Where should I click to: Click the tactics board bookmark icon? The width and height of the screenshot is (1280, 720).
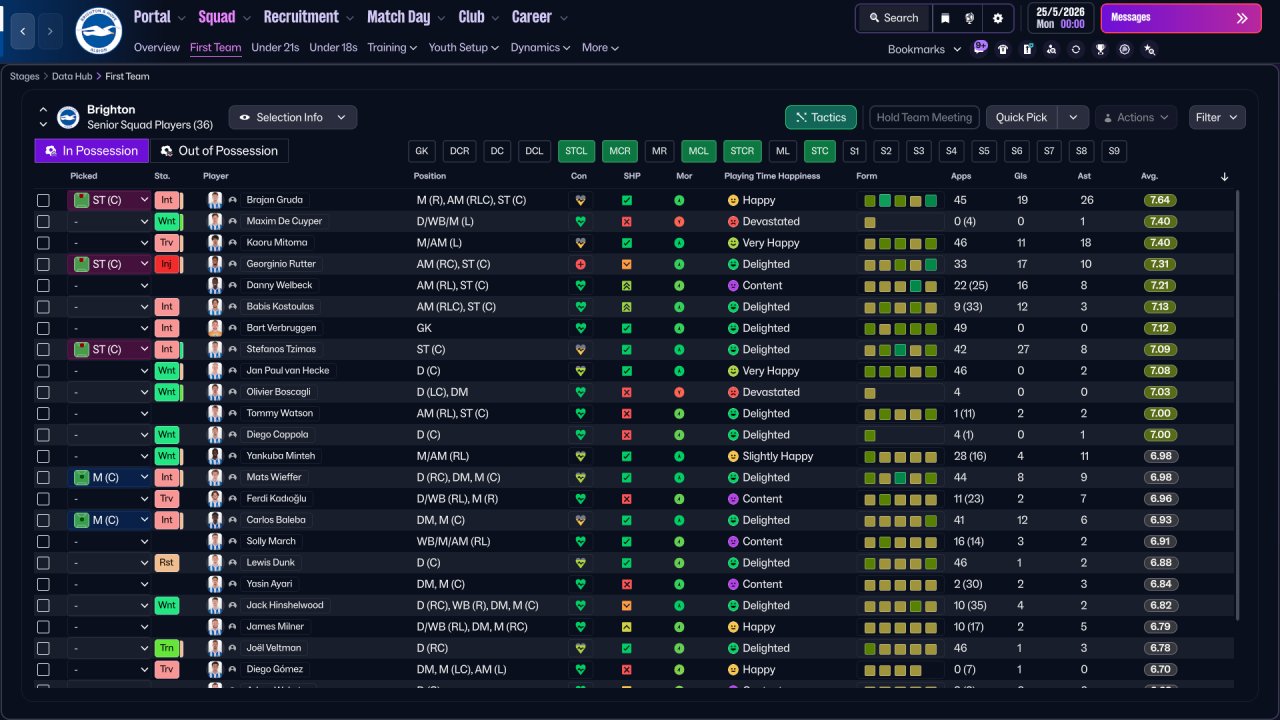point(1027,48)
